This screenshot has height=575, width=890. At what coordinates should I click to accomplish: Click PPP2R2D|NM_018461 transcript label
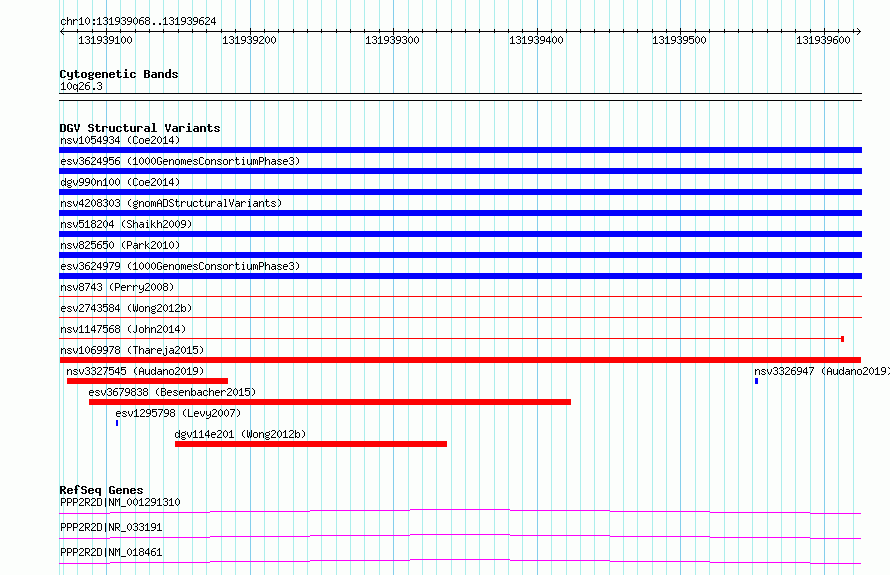click(x=111, y=552)
